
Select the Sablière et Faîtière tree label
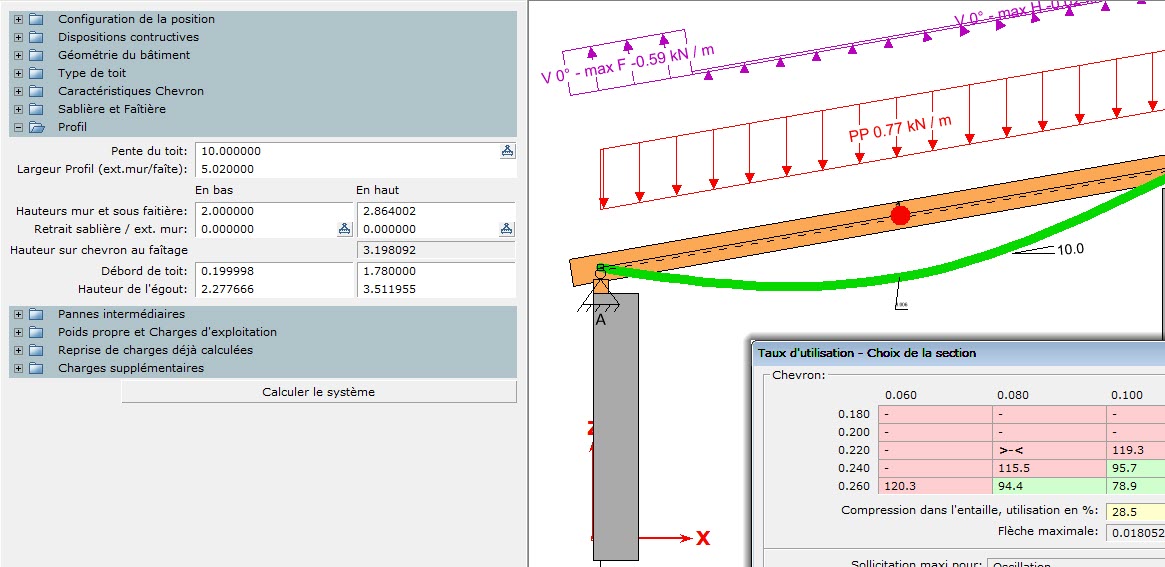point(112,109)
